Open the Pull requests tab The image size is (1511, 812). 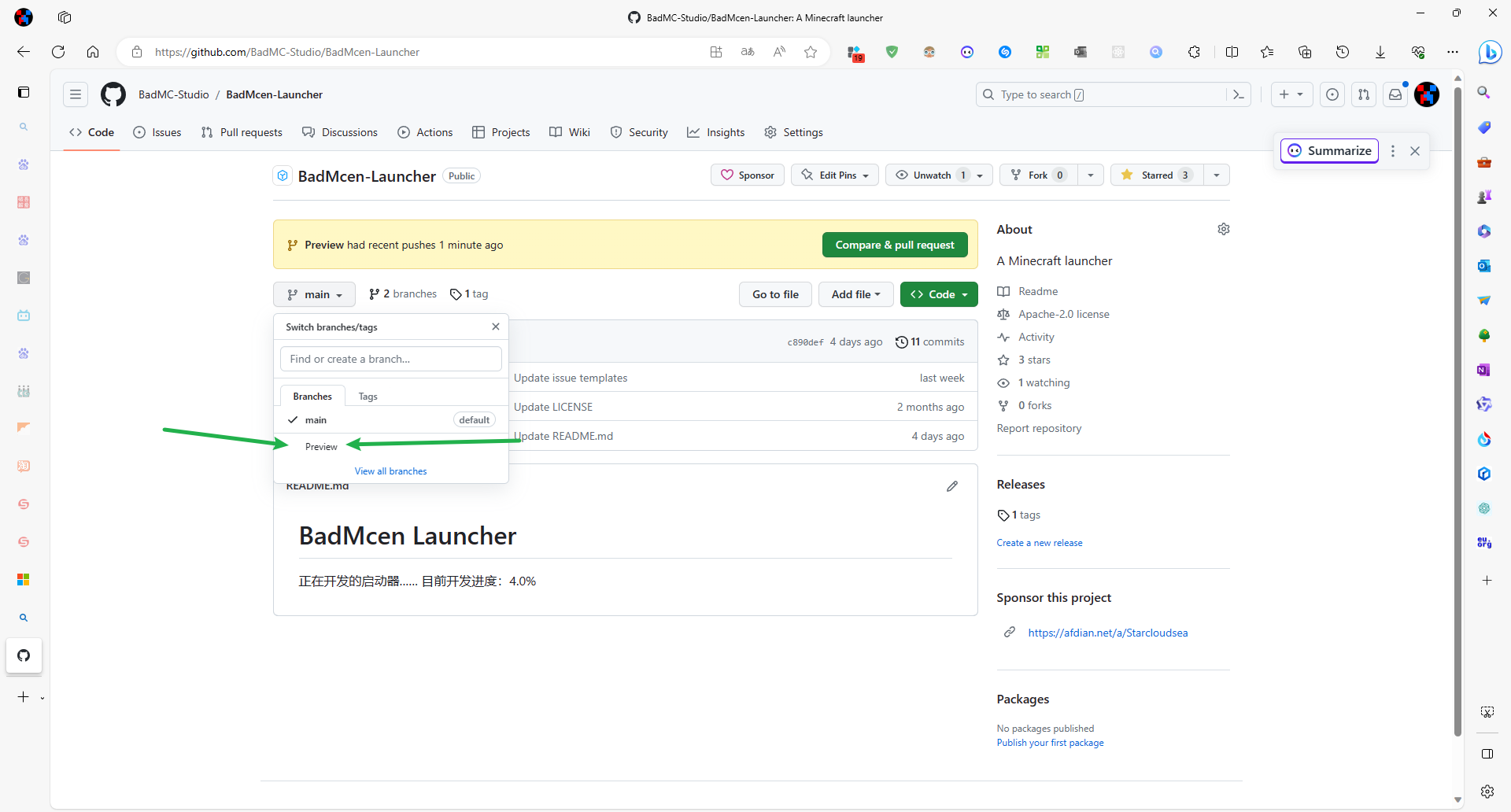pyautogui.click(x=242, y=132)
